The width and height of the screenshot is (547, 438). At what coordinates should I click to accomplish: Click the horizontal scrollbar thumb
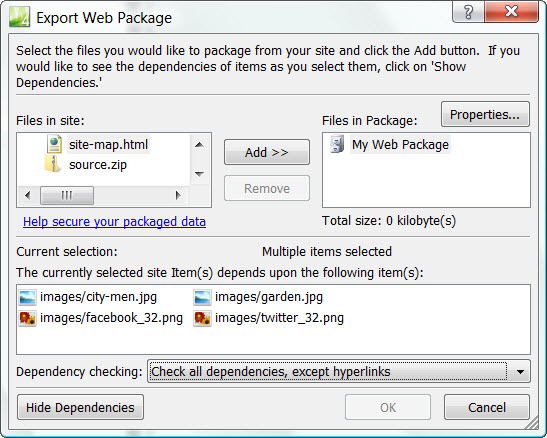click(67, 195)
